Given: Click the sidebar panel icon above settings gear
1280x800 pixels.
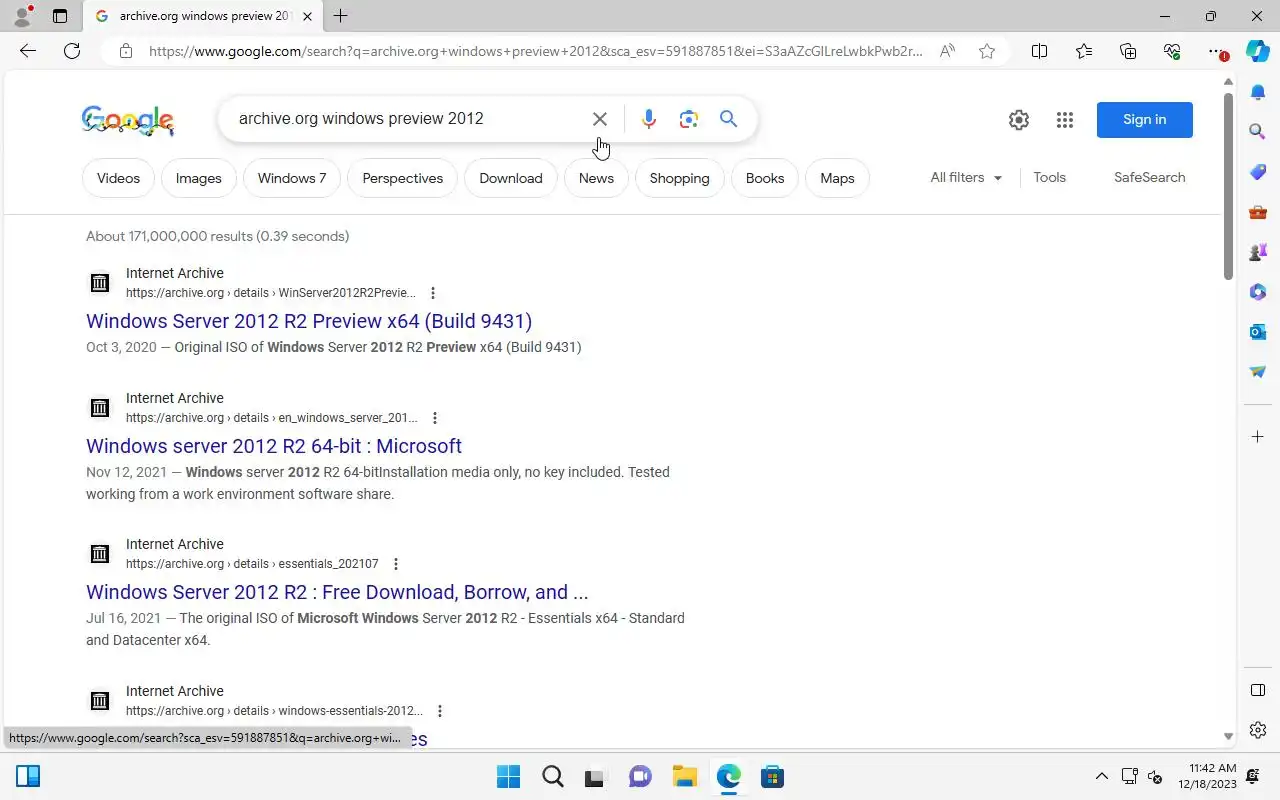Looking at the screenshot, I should click(1258, 690).
